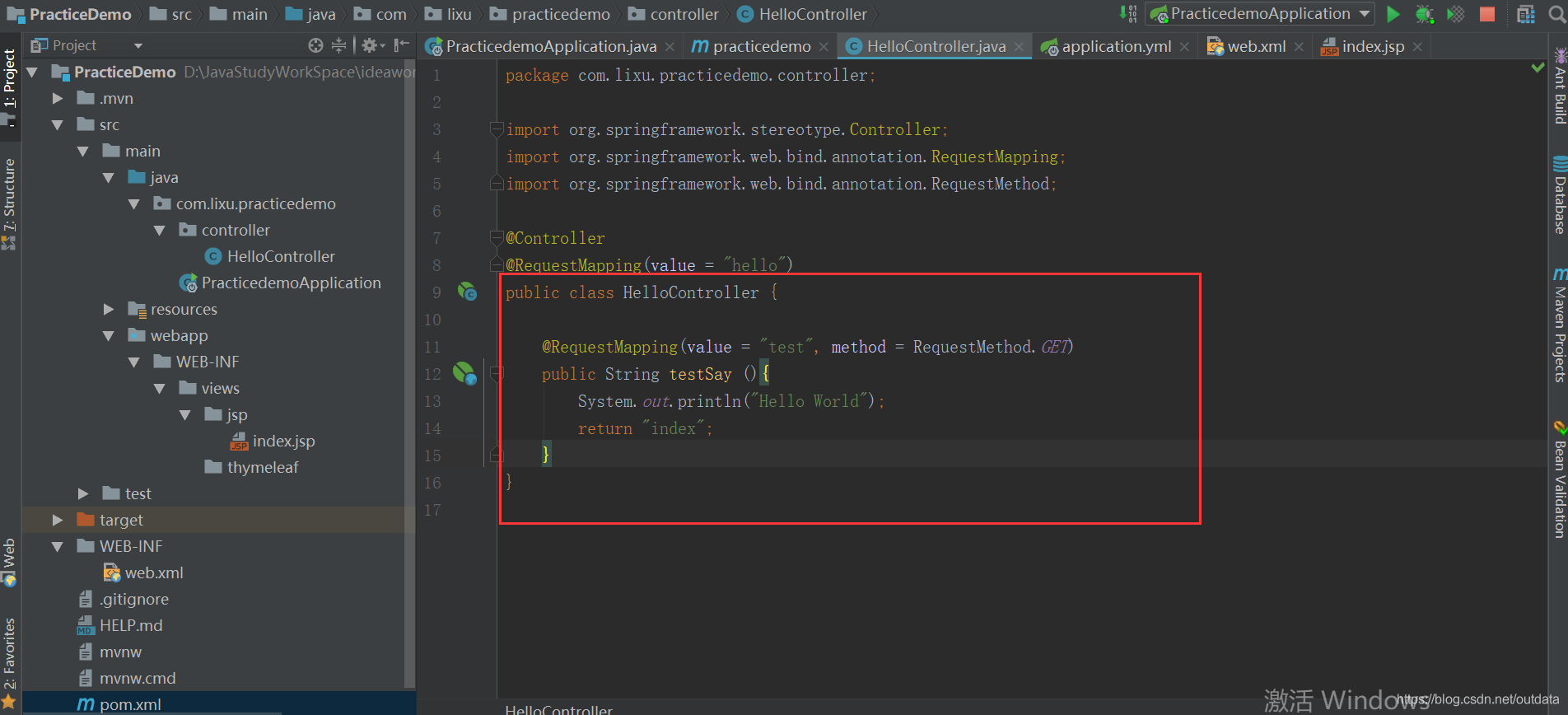The image size is (1568, 715).
Task: Collapse the main folder node
Action: tap(83, 151)
